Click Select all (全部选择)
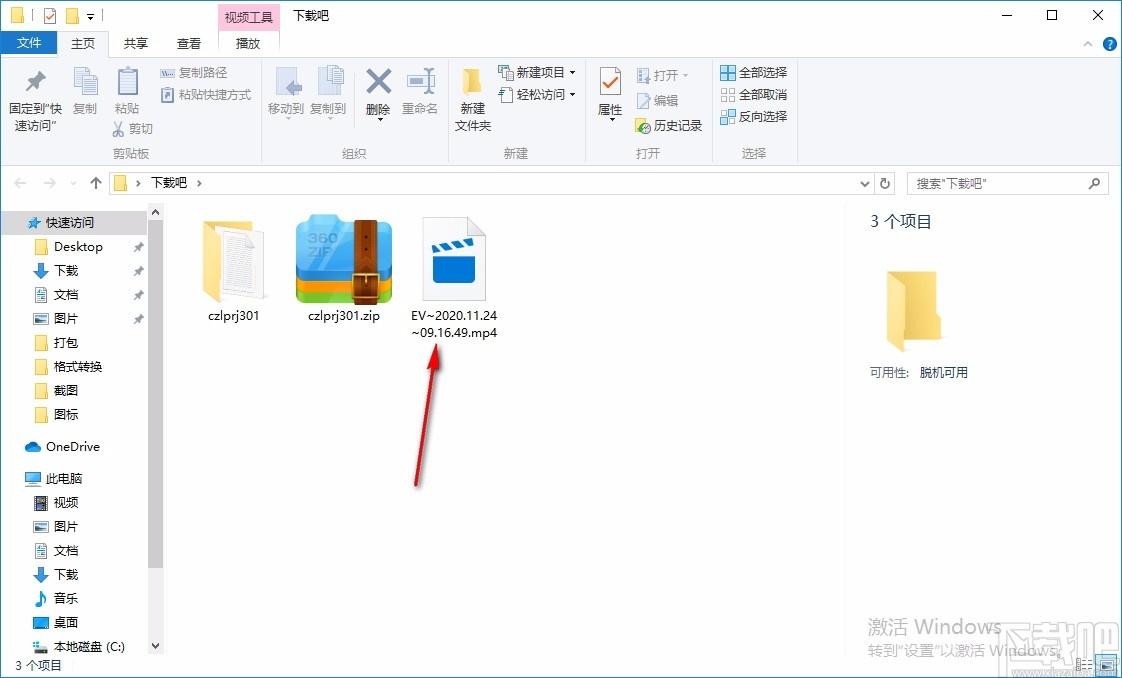The width and height of the screenshot is (1122, 678). click(x=754, y=73)
